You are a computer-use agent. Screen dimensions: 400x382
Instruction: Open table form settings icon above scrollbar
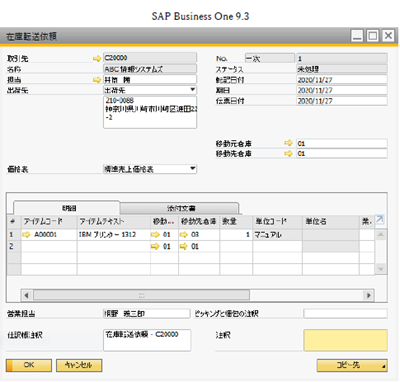click(380, 220)
